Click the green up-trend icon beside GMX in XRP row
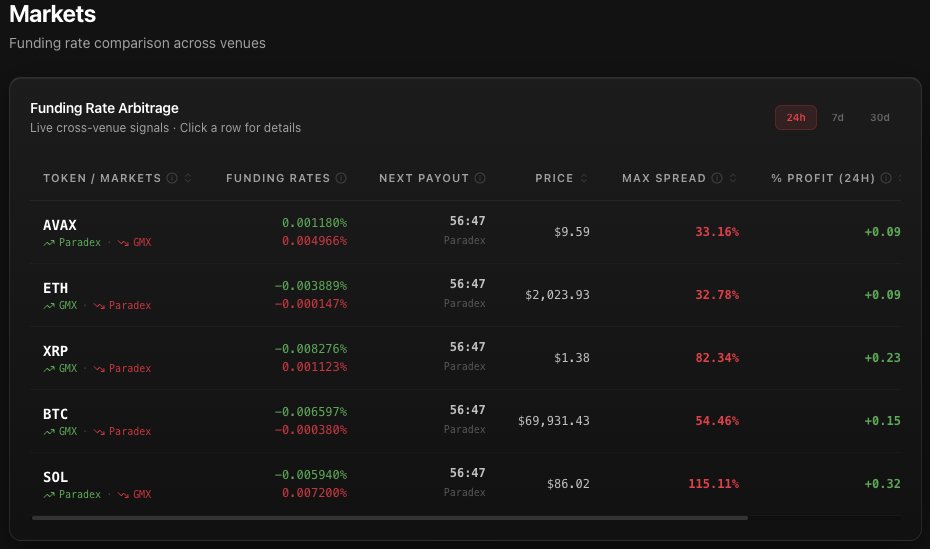930x549 pixels. (49, 369)
